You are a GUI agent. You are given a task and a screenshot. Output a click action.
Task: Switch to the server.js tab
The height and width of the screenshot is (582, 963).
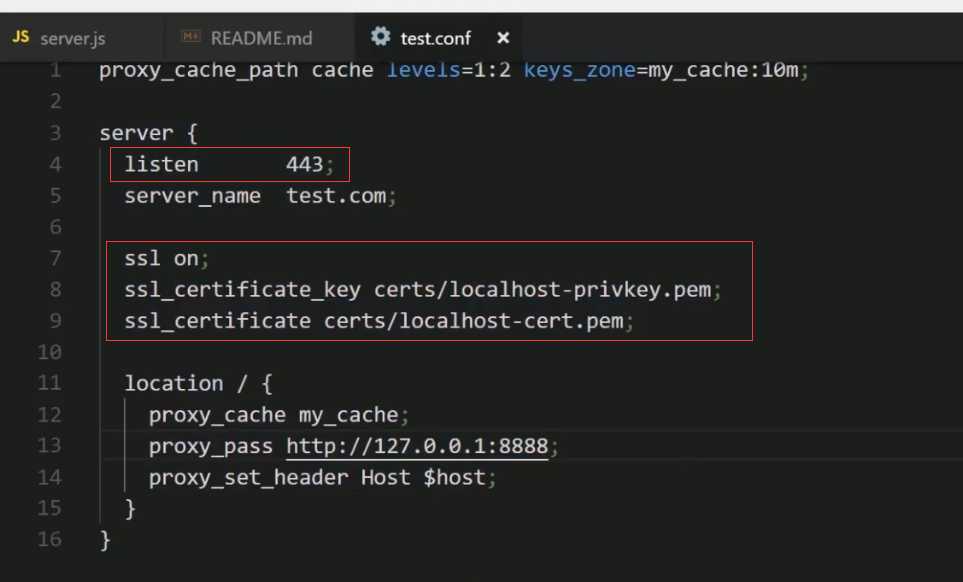(x=72, y=38)
